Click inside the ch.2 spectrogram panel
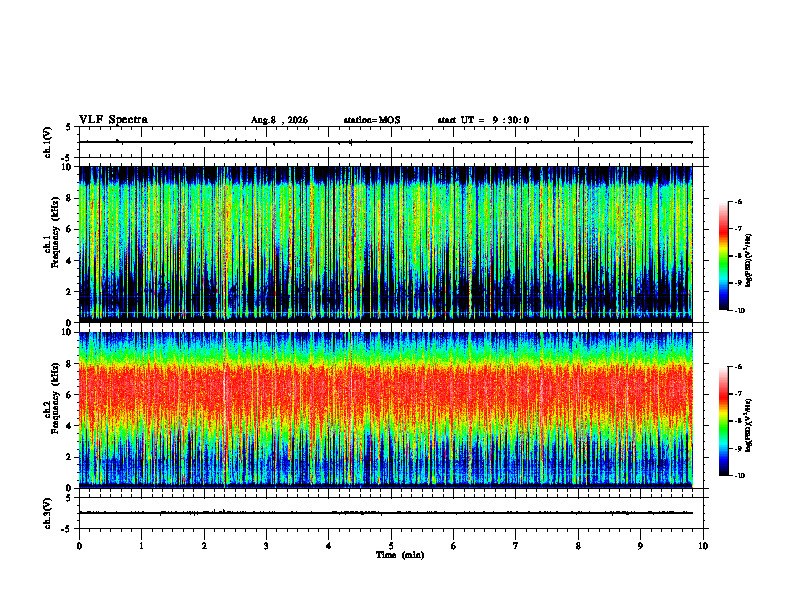792x612 pixels. tap(386, 410)
